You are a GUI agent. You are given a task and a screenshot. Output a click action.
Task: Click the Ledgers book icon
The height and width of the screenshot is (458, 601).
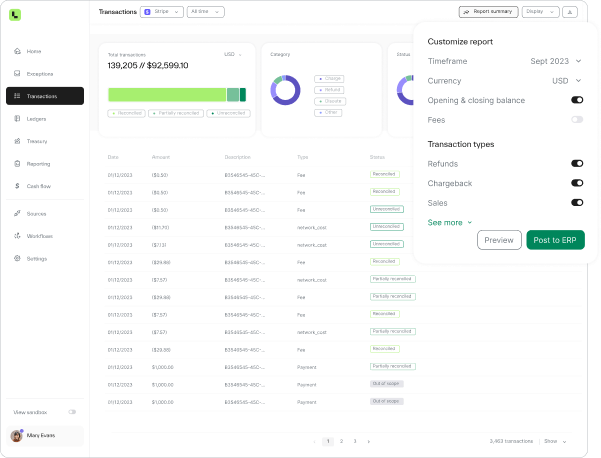pyautogui.click(x=18, y=119)
